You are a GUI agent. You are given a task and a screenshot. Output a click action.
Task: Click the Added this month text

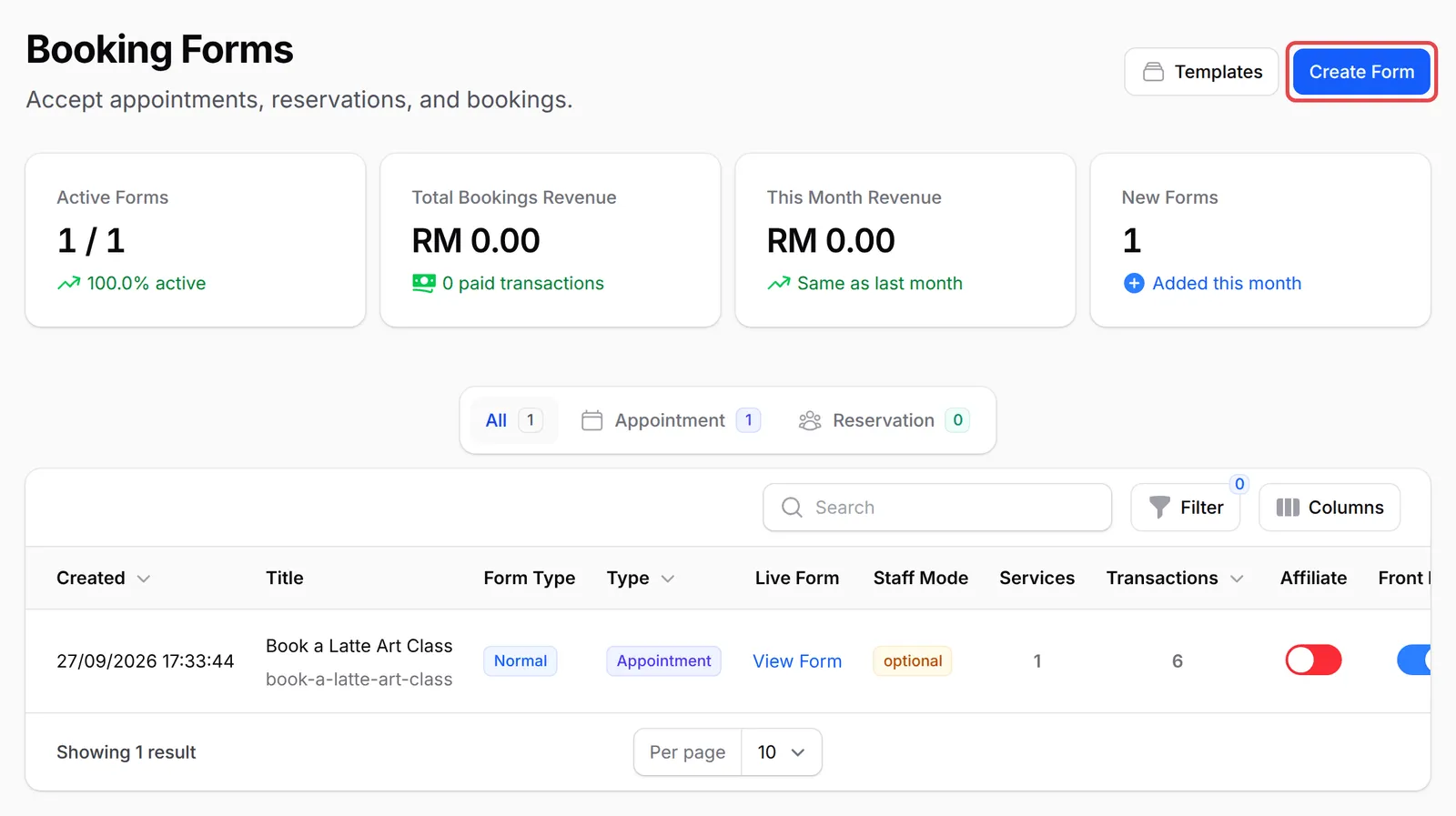[1227, 284]
